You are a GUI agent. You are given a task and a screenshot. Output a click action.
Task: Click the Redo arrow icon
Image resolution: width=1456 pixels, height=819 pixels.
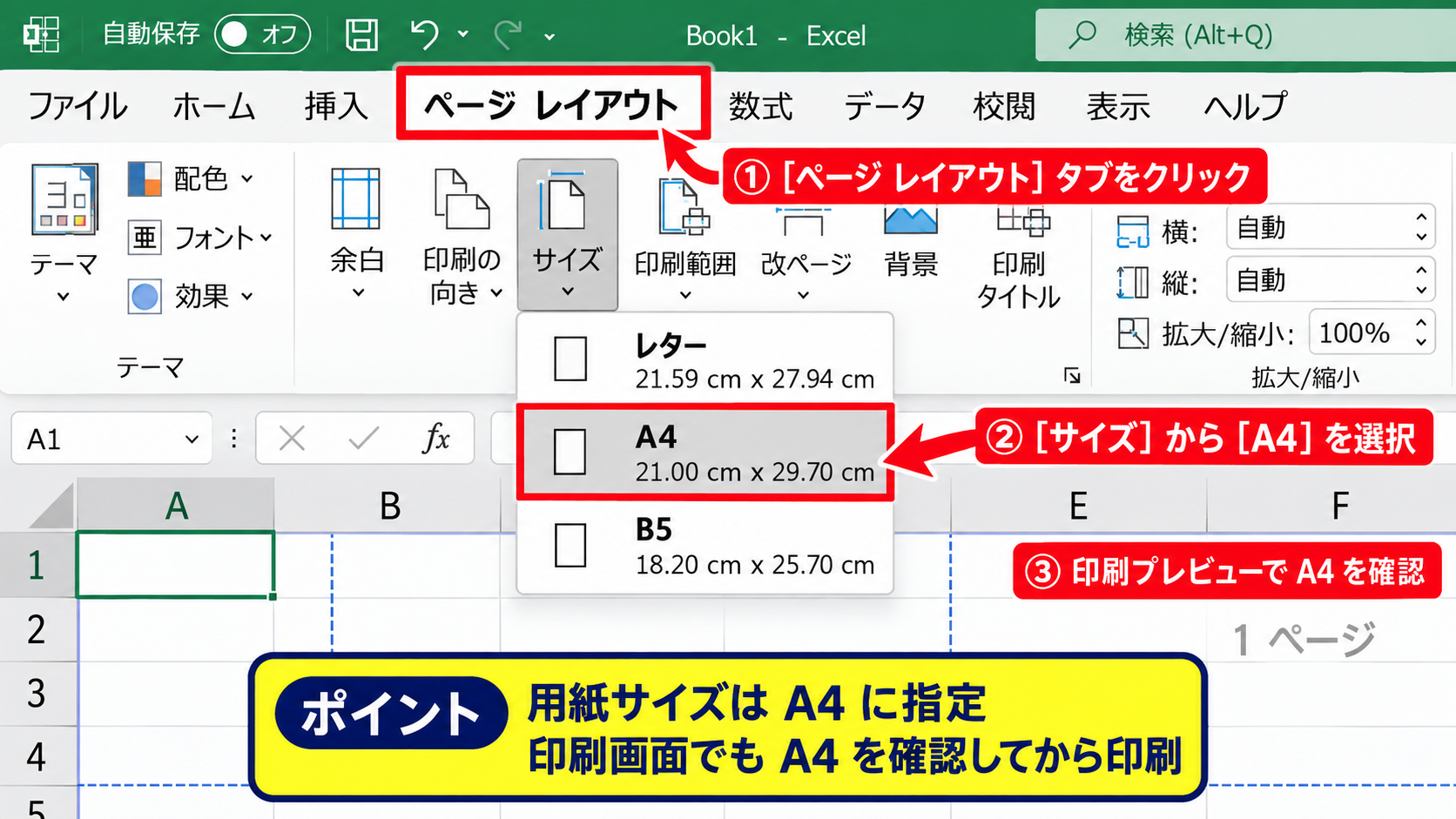pos(508,35)
